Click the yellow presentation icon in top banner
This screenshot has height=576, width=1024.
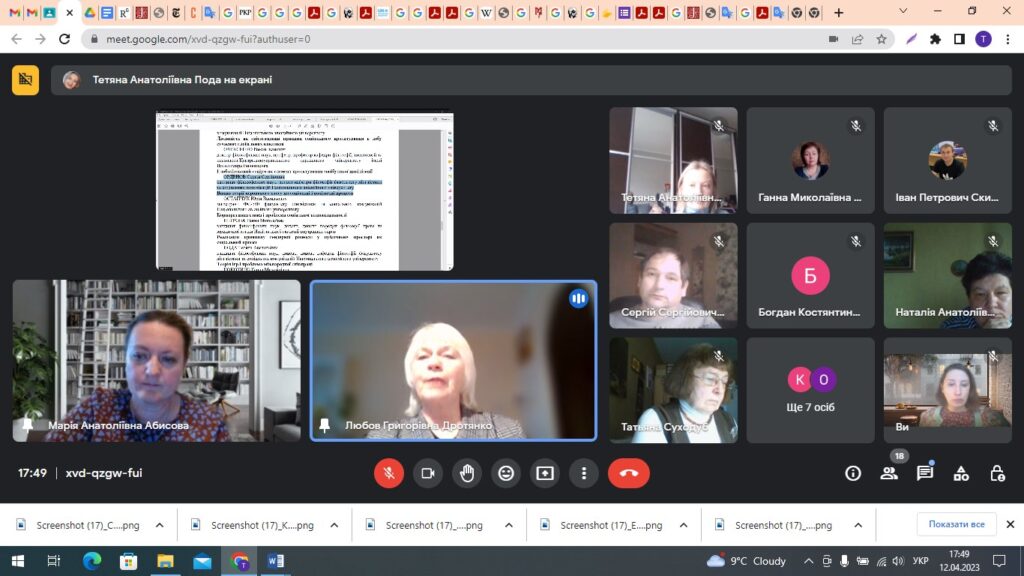(26, 80)
